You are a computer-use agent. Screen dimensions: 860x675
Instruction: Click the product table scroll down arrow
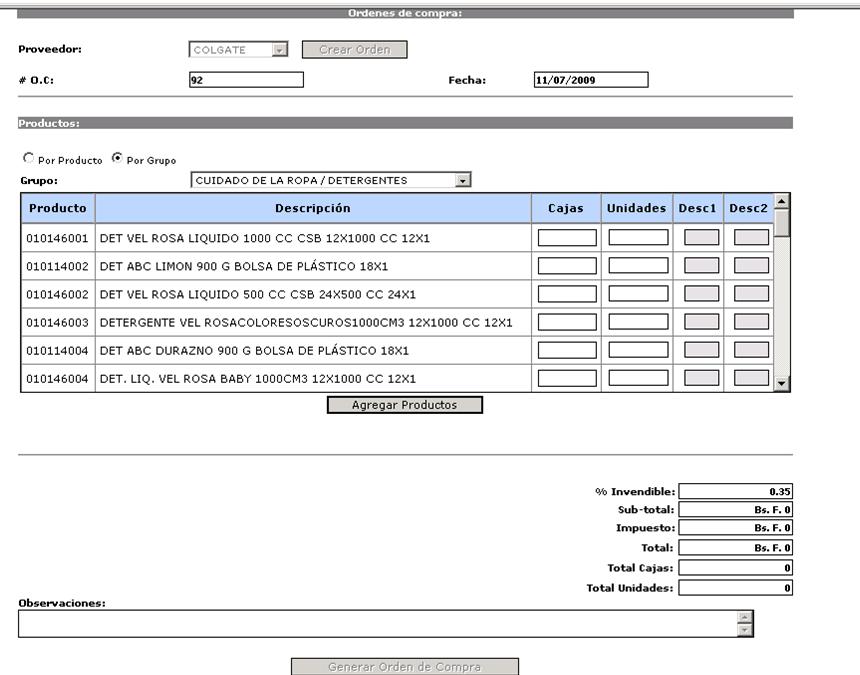782,384
